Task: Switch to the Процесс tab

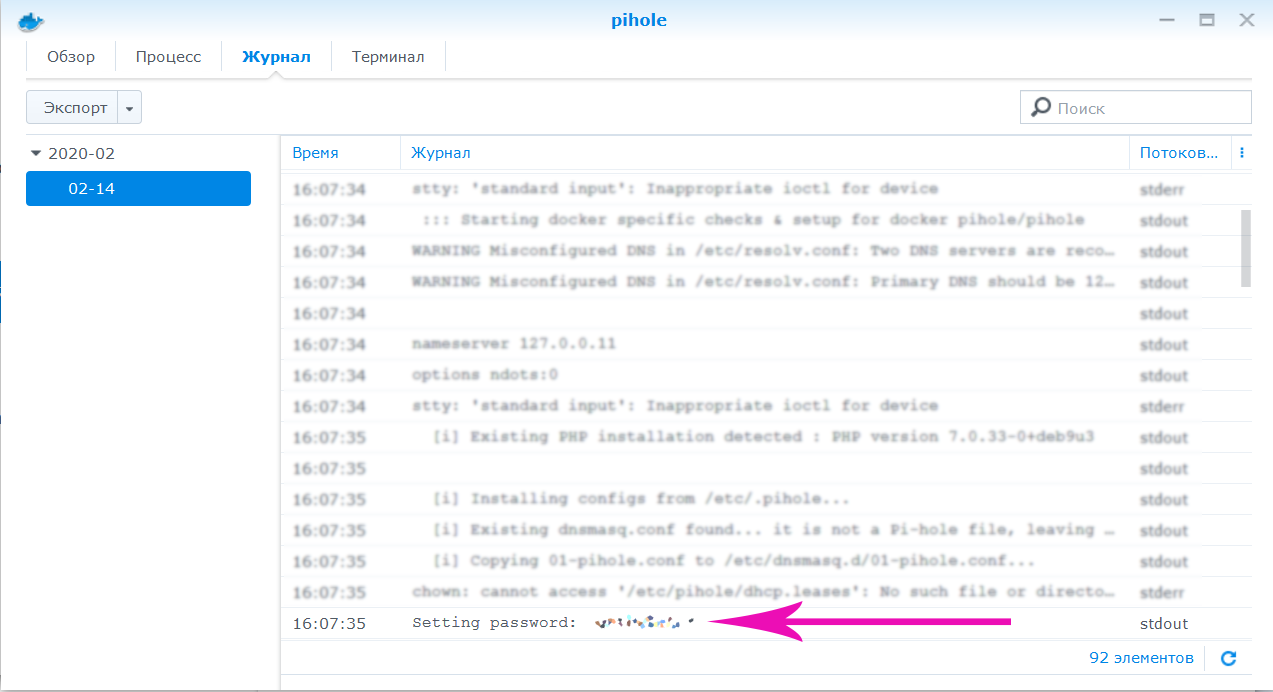Action: coord(168,57)
